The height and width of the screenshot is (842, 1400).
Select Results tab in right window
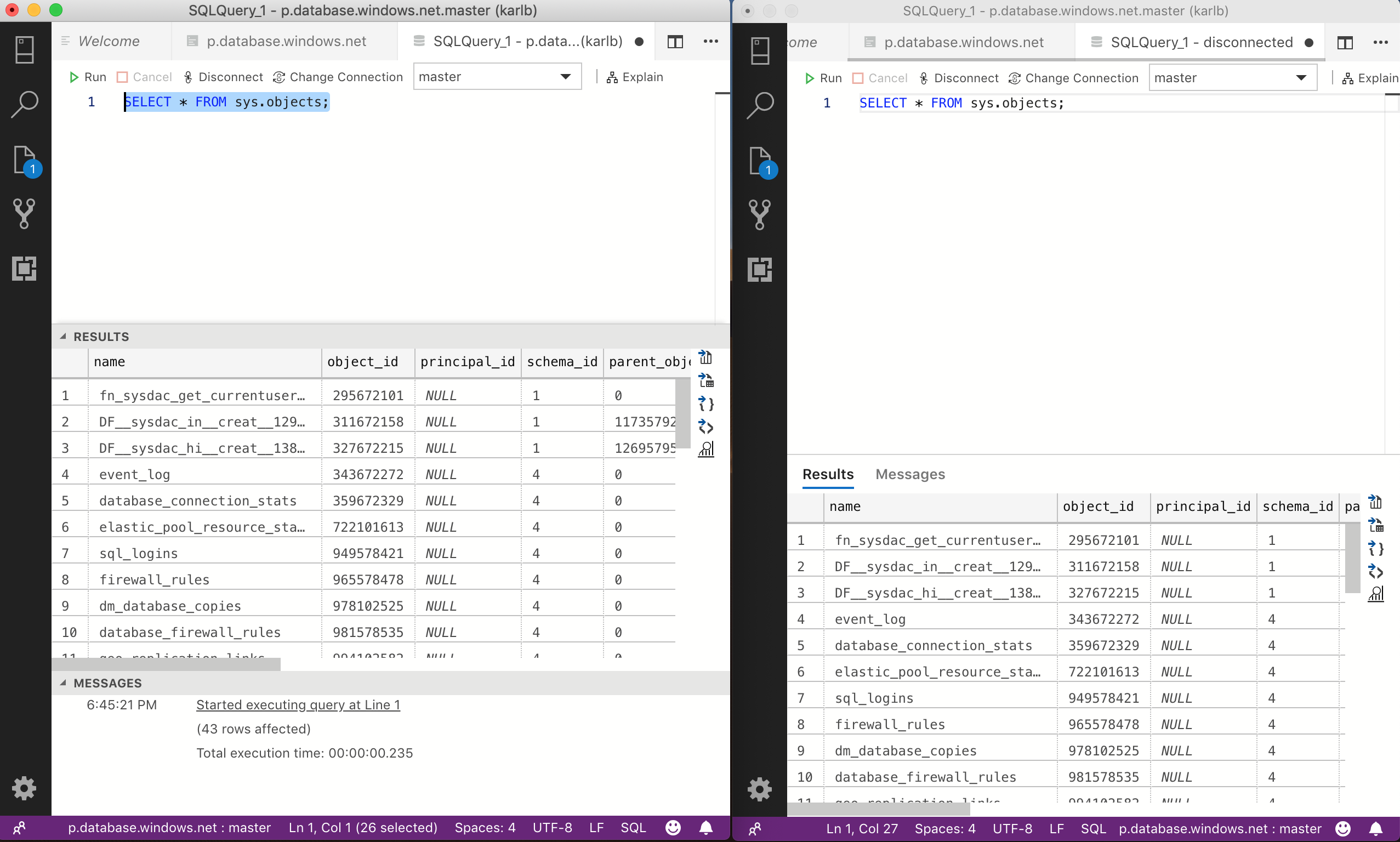828,474
